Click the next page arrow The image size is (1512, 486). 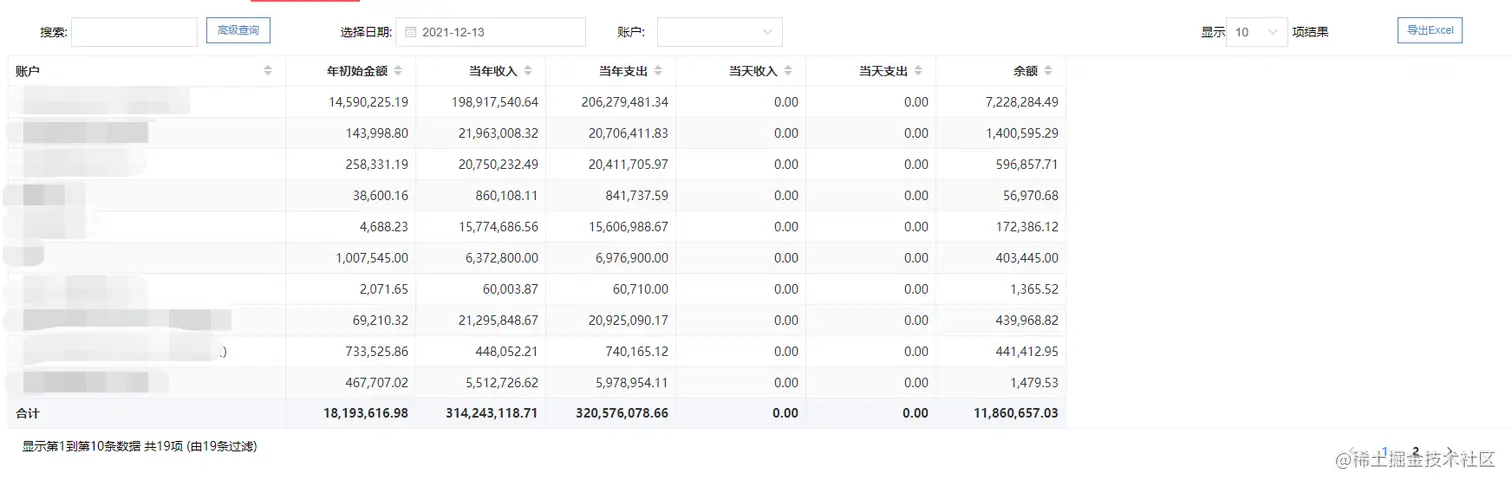tap(1448, 452)
